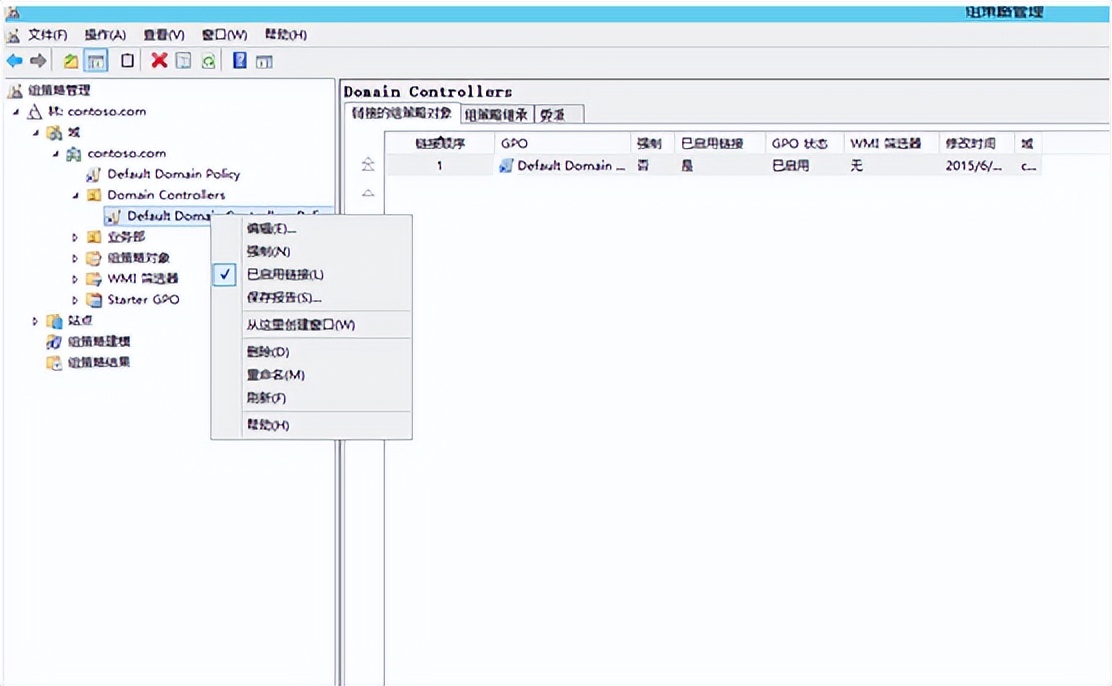Click the show/hide console tree toolbar icon

pyautogui.click(x=96, y=61)
